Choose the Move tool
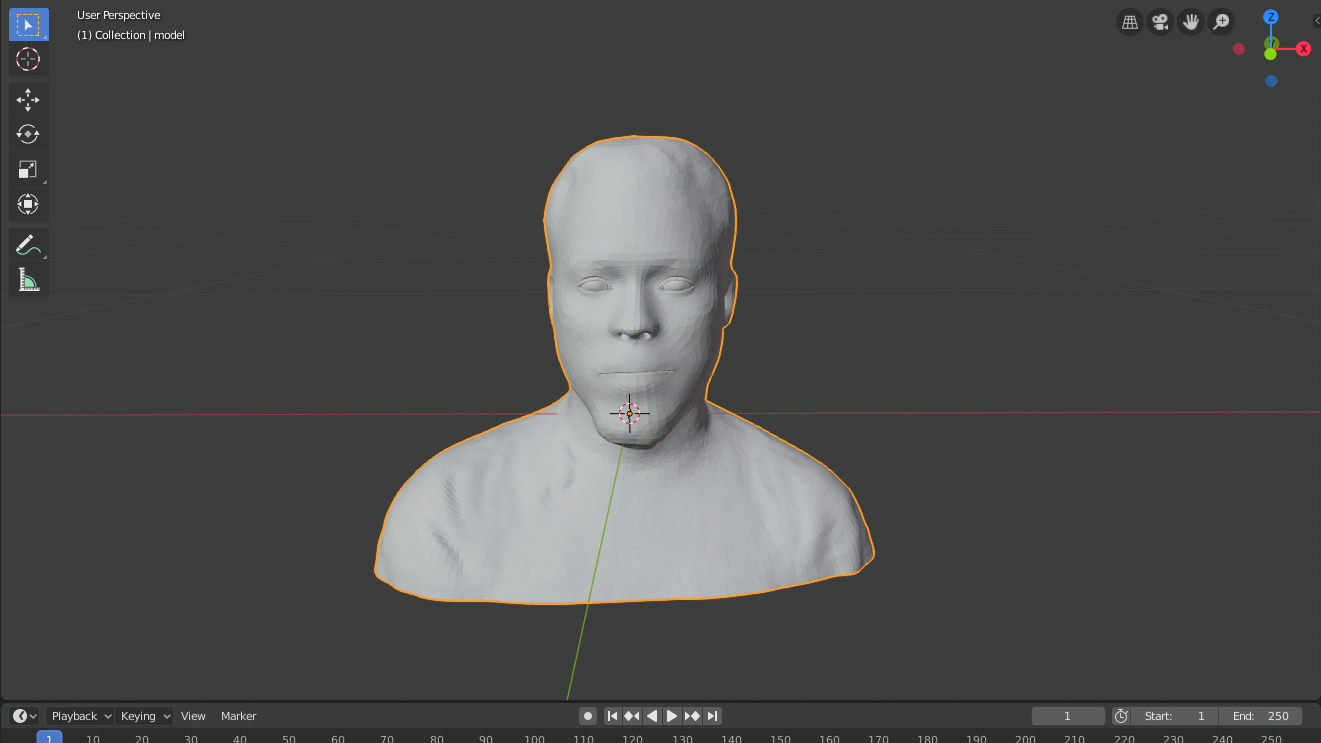 click(28, 99)
